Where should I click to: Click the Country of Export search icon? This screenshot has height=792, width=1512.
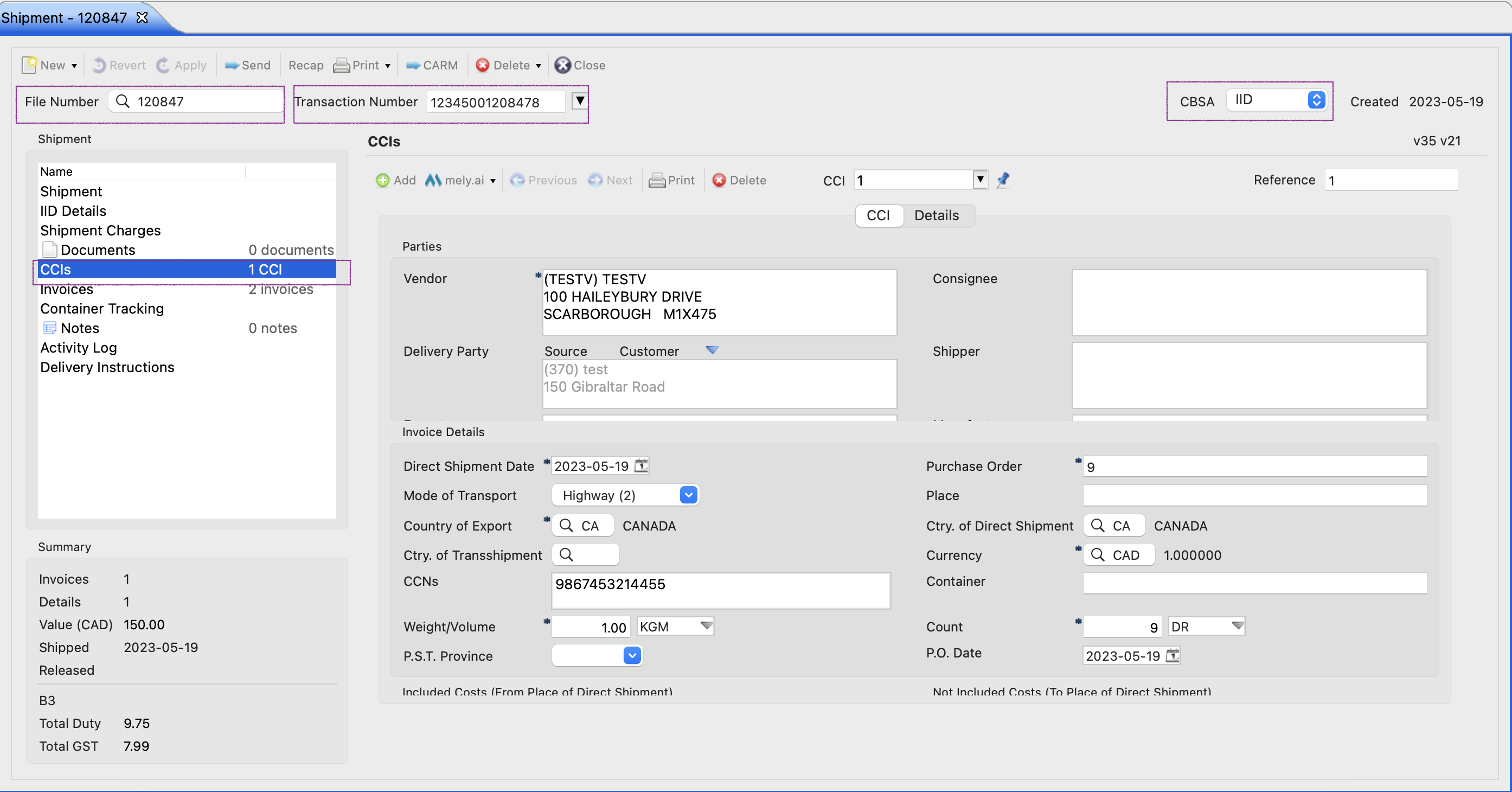[x=566, y=526]
